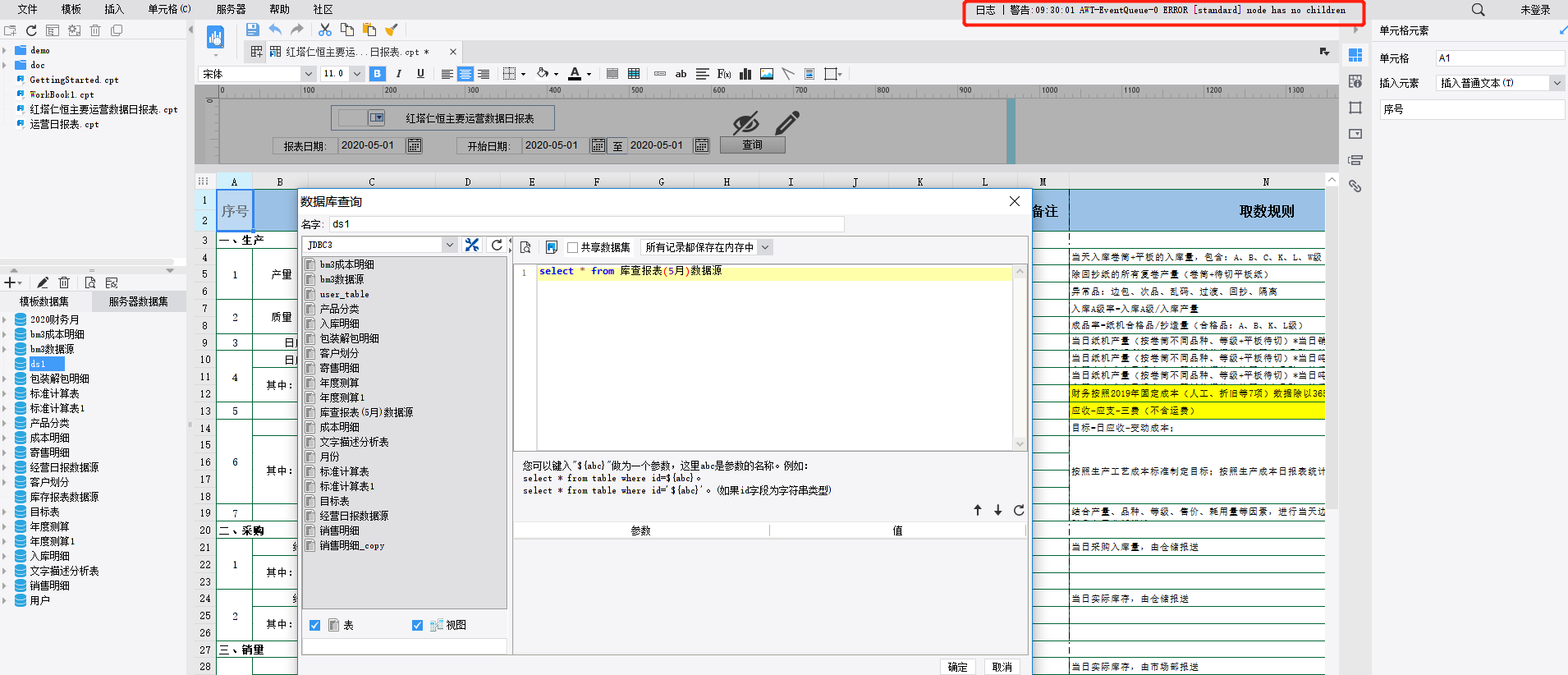Click the preview data icon in query dialog
Image resolution: width=1568 pixels, height=675 pixels.
coord(526,247)
